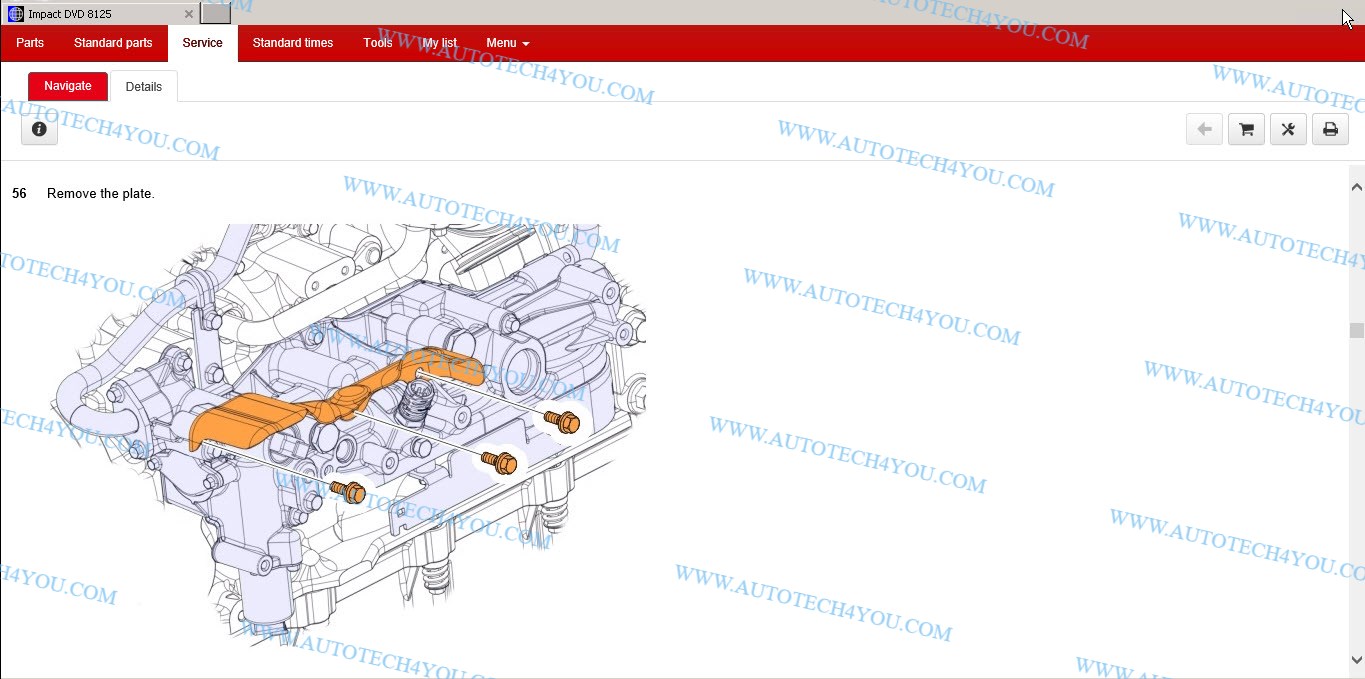
Task: Click the scrollbar up arrow
Action: click(1356, 187)
